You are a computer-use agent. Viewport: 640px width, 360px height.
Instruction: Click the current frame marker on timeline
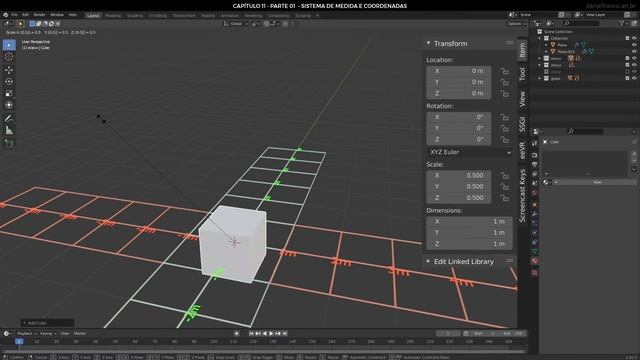(x=19, y=341)
